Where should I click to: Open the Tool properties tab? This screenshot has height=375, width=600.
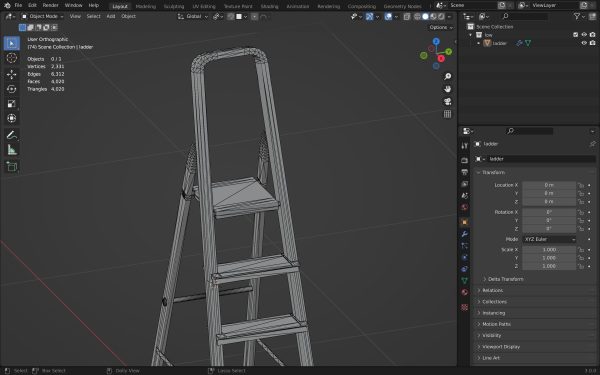(465, 146)
